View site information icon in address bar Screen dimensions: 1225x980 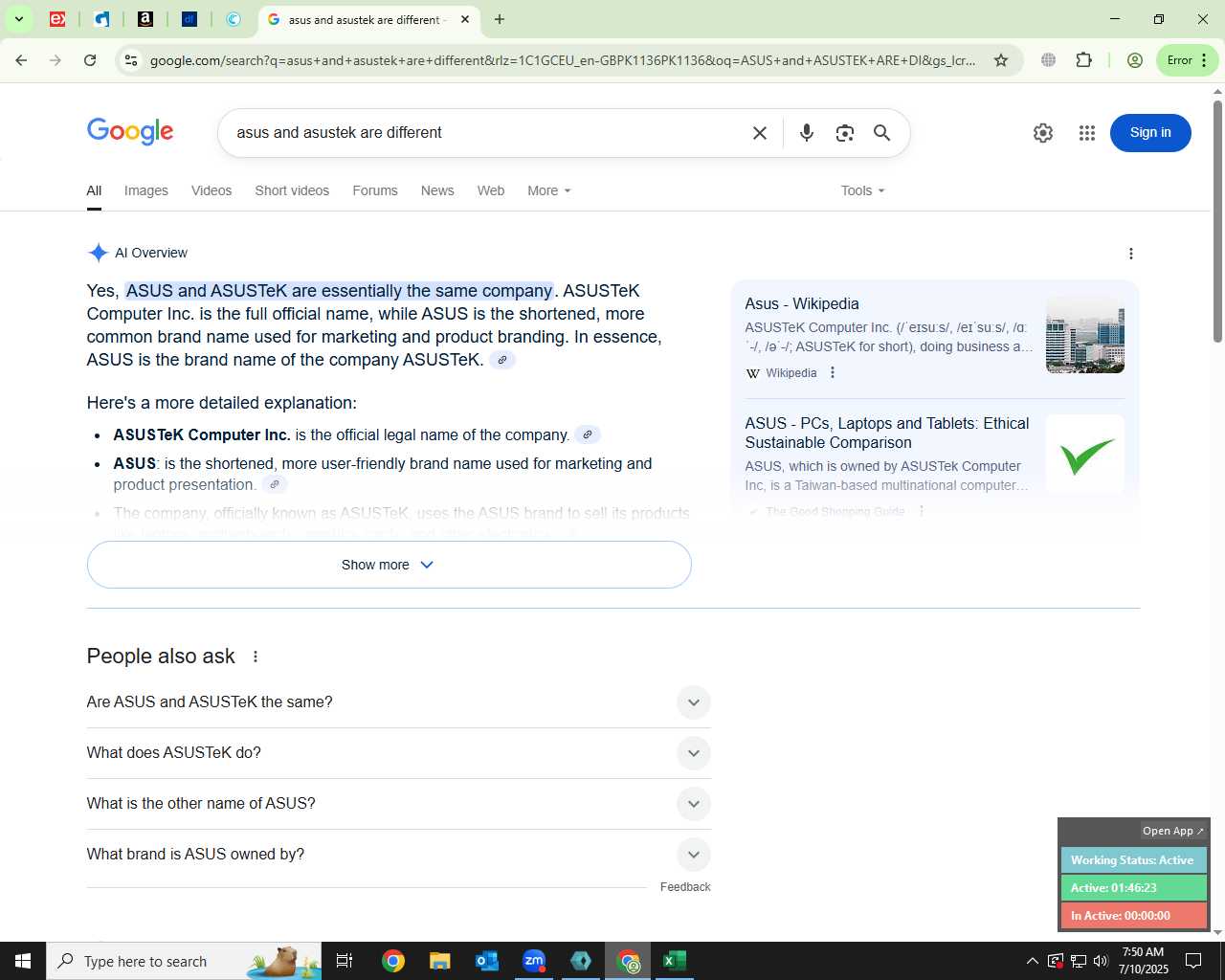click(x=131, y=60)
